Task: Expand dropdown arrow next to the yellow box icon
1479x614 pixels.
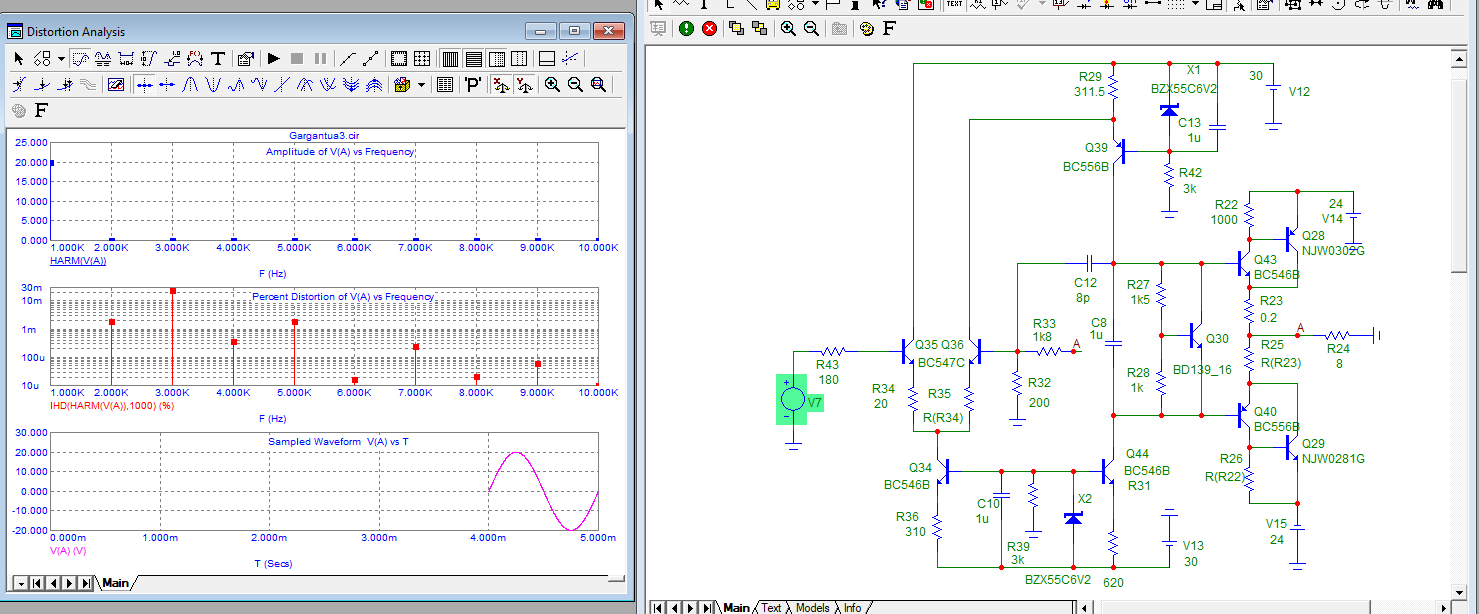Action: point(421,85)
